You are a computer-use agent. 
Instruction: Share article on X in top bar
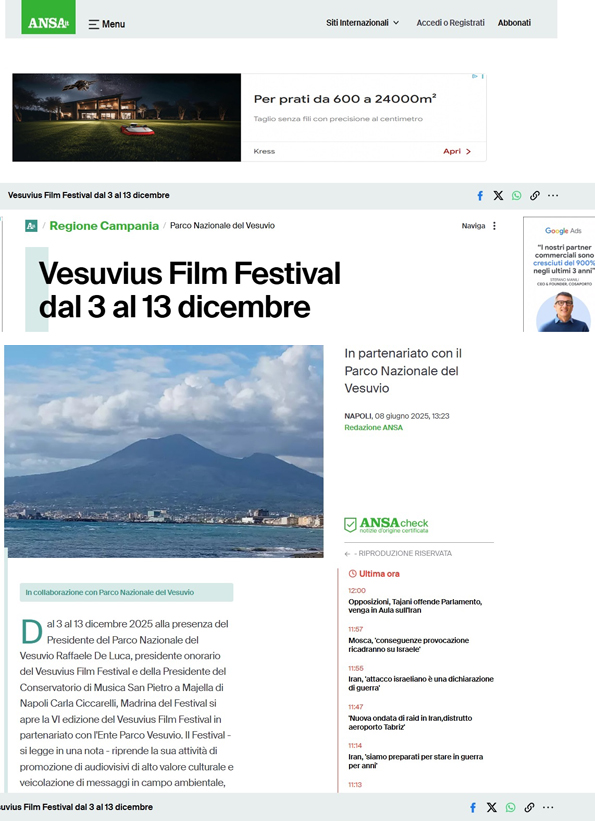point(498,196)
